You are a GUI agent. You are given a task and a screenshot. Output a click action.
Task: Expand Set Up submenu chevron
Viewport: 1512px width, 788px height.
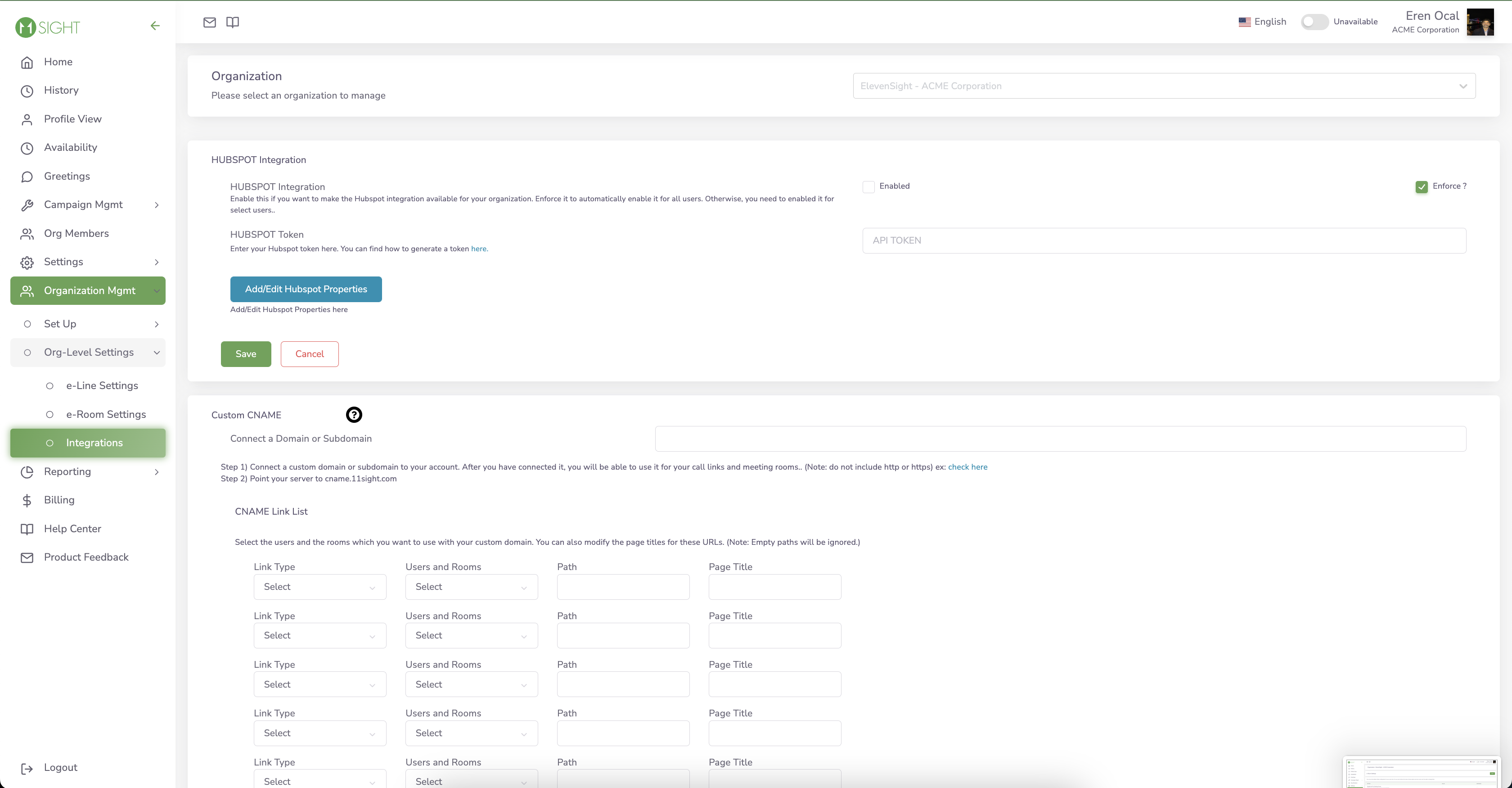pyautogui.click(x=157, y=324)
